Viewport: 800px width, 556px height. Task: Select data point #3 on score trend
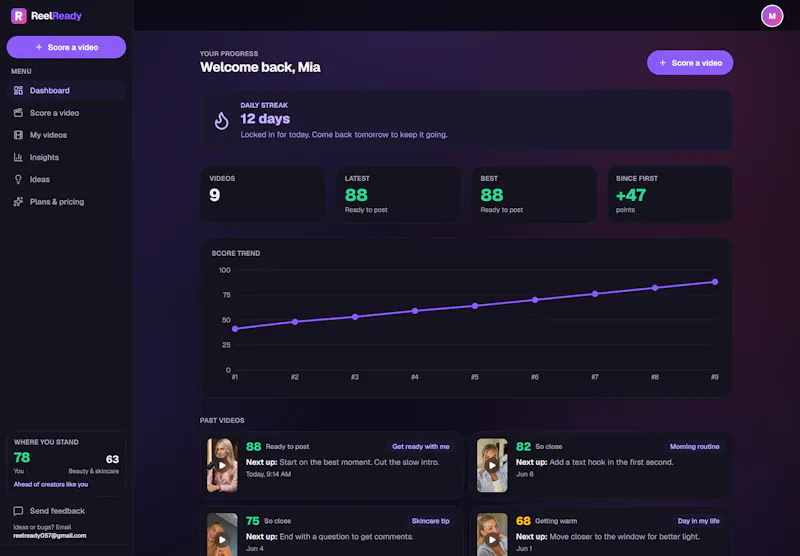(x=355, y=317)
